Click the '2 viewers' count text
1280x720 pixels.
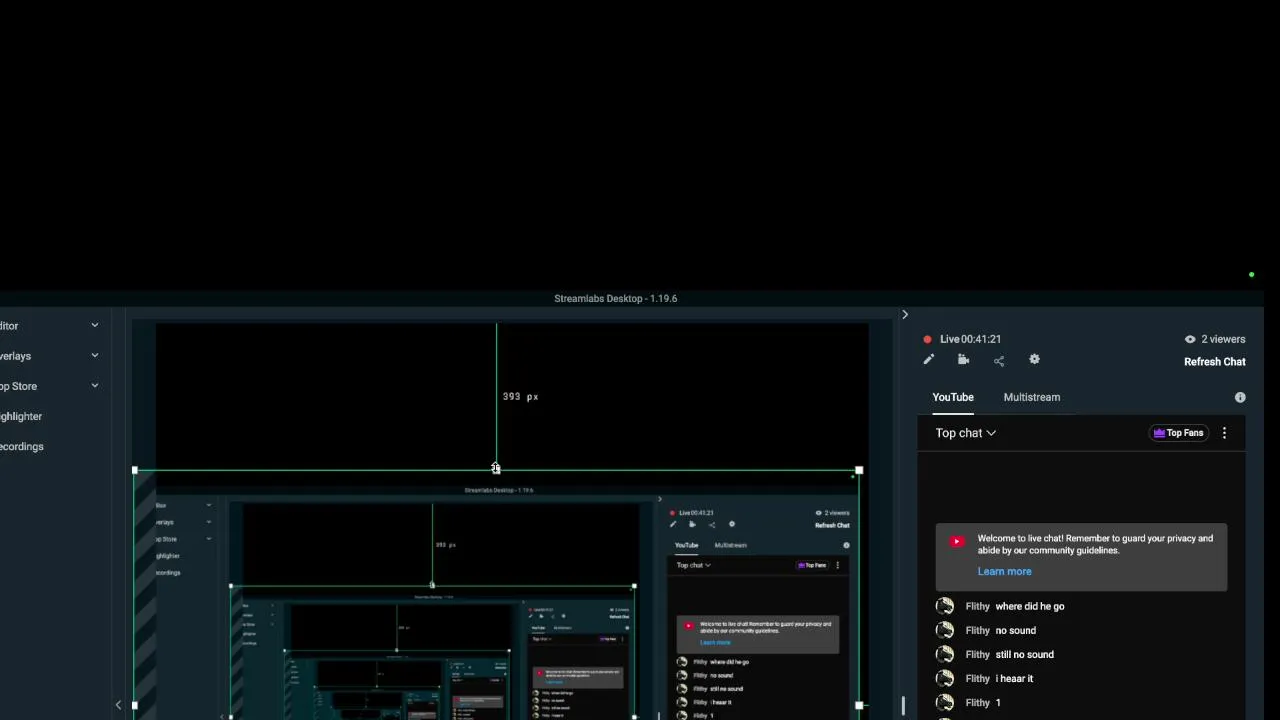pyautogui.click(x=1223, y=339)
